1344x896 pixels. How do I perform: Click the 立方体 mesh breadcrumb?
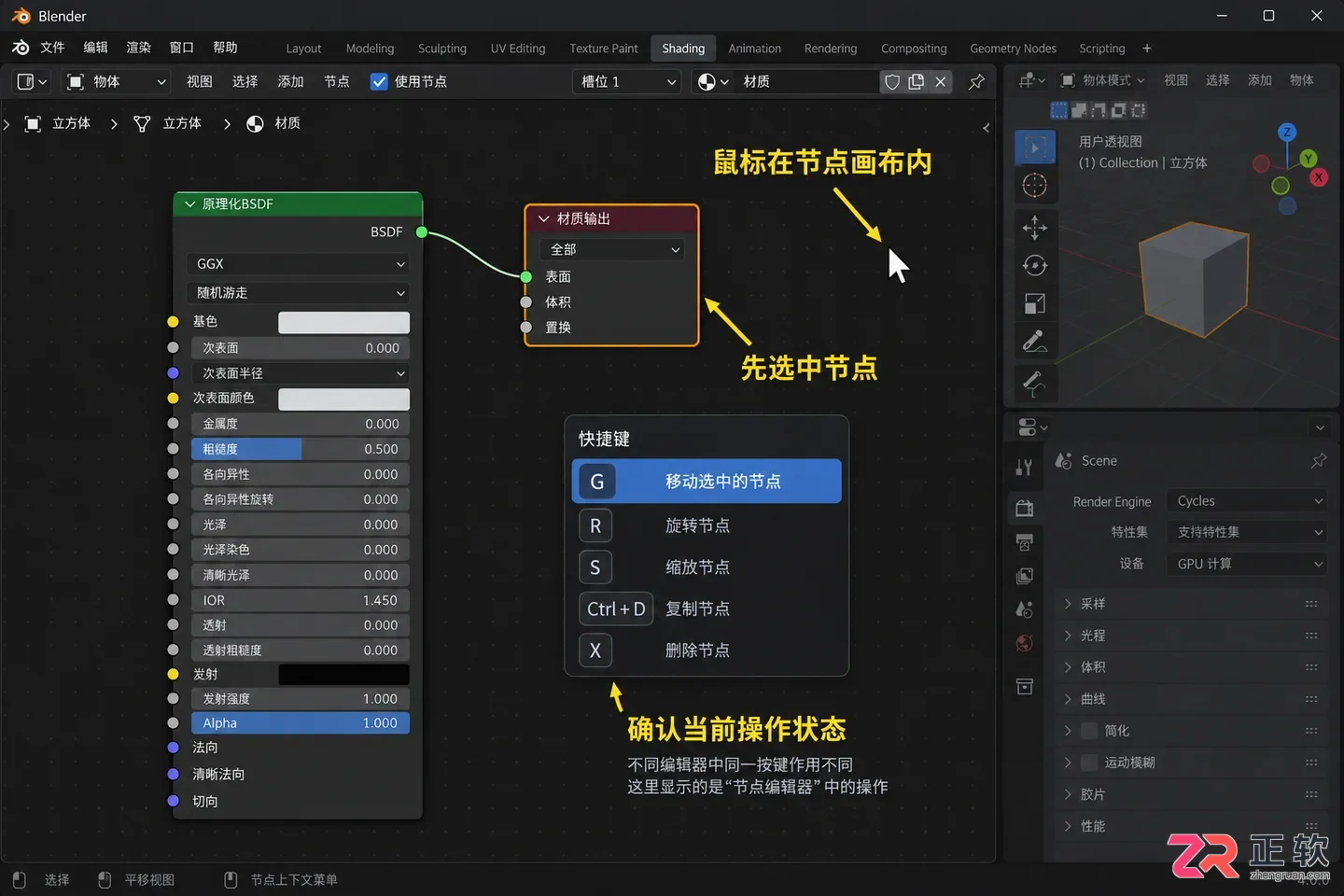168,123
